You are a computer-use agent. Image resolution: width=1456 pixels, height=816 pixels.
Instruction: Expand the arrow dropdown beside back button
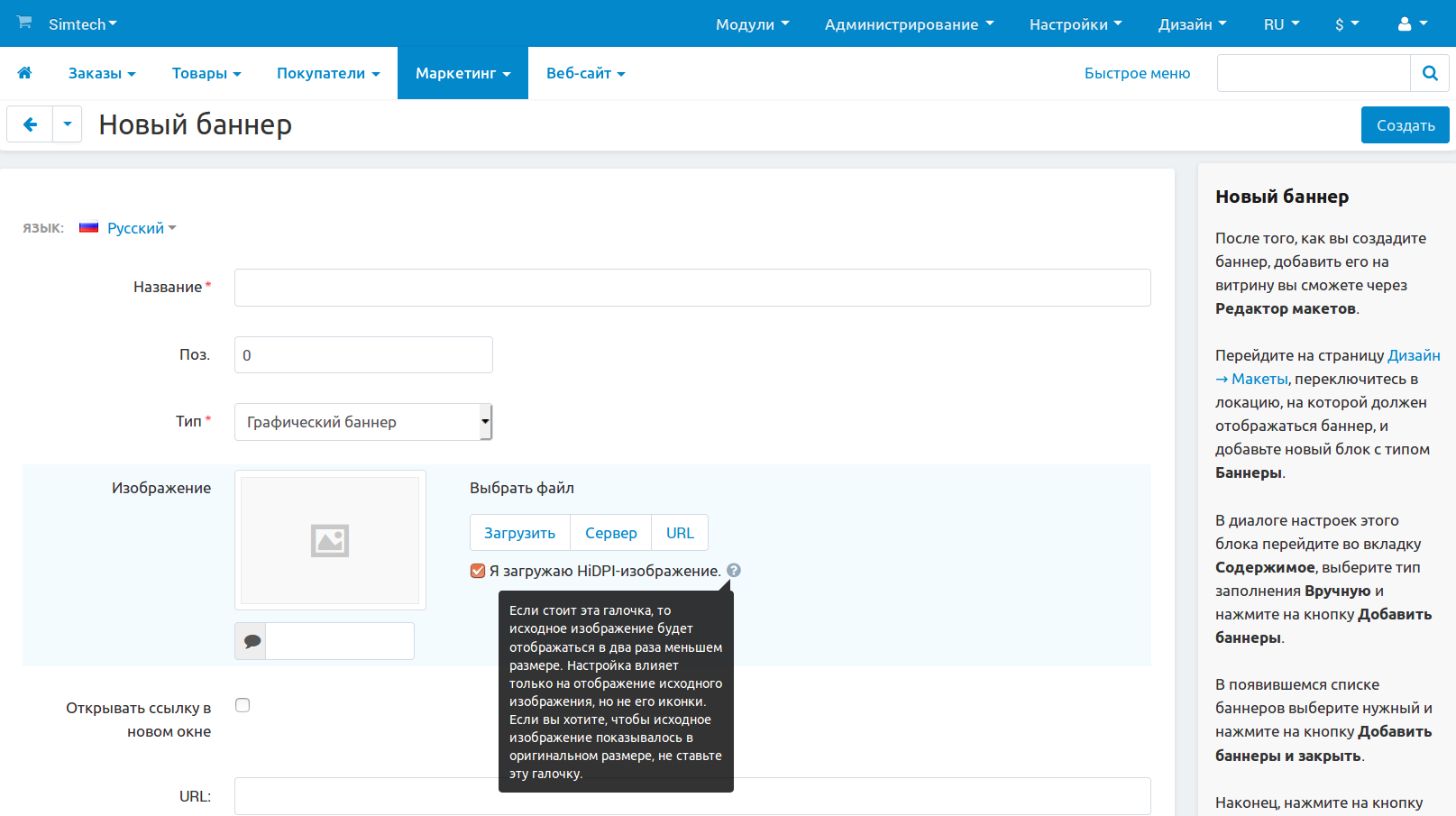pyautogui.click(x=68, y=124)
